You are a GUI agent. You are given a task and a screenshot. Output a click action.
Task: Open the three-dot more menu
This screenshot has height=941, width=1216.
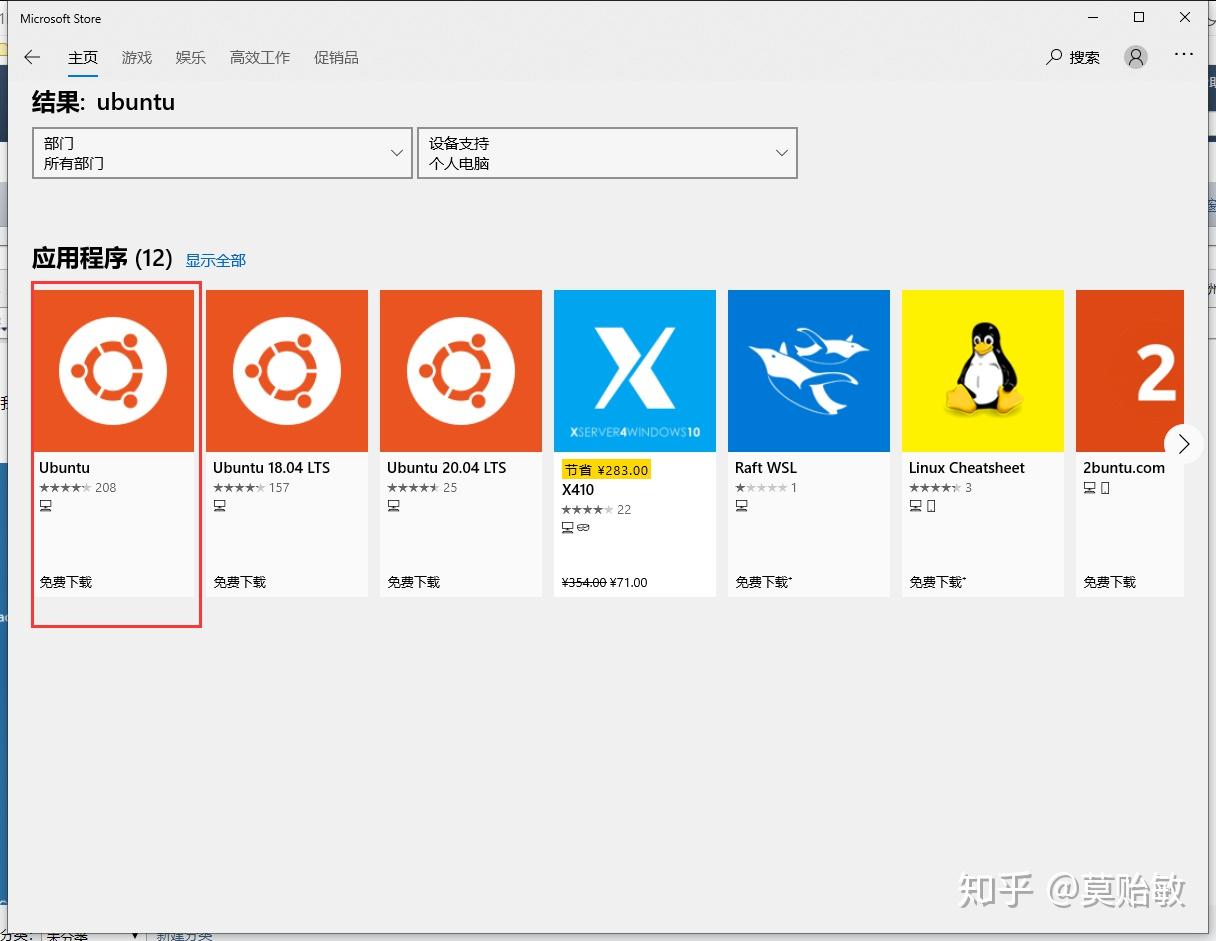tap(1184, 55)
